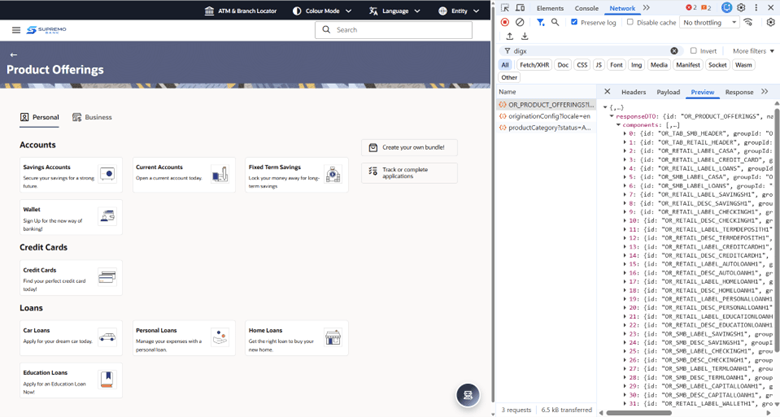Collapse the responseDTO tree node
The width and height of the screenshot is (780, 417).
point(612,116)
